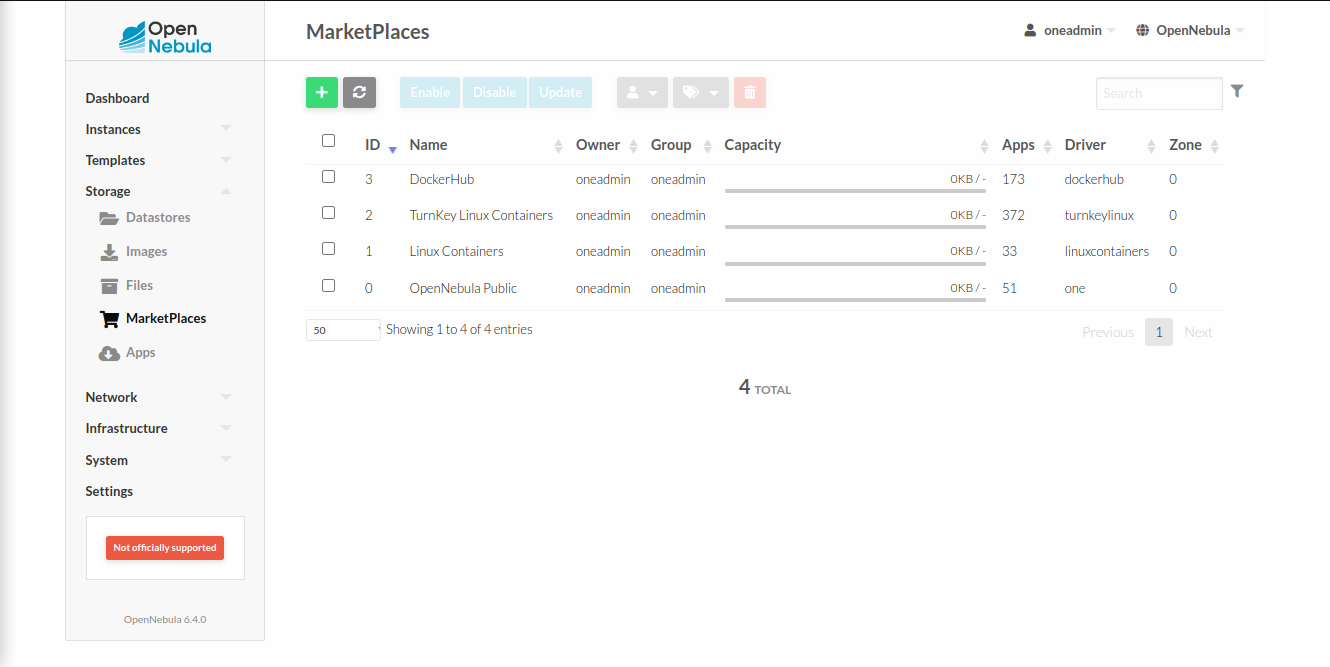
Task: Open Datastores from the sidebar
Action: 145,218
